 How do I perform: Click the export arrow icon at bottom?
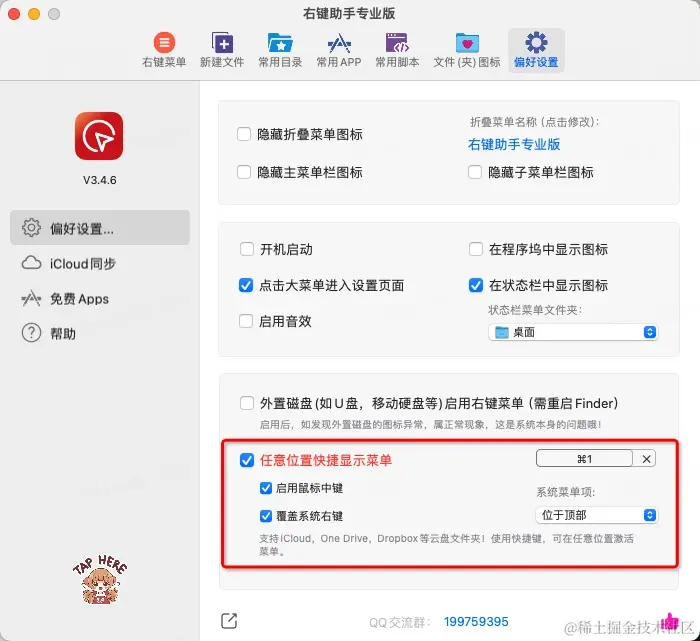[x=229, y=621]
